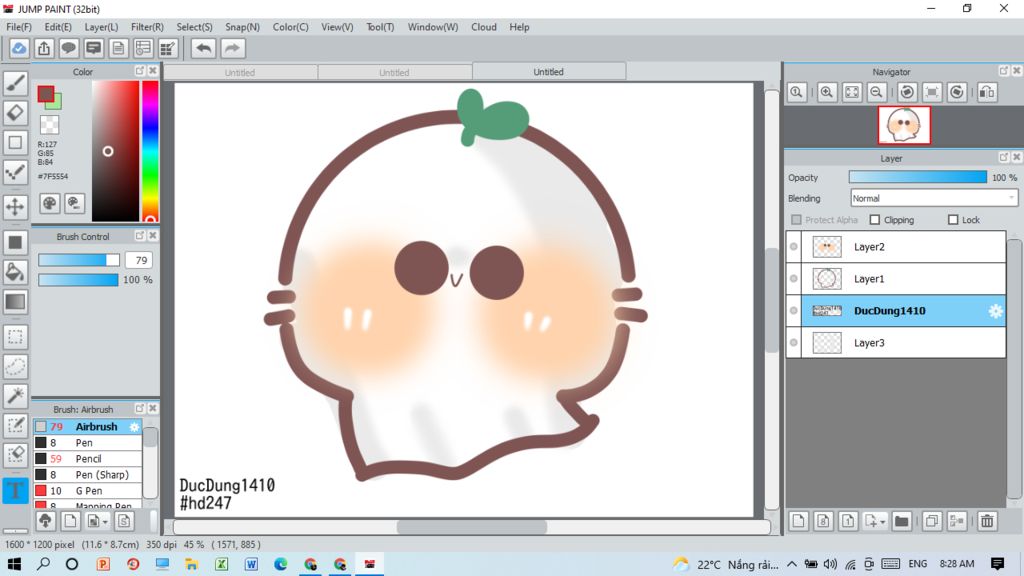Open Airbrush settings gear icon
Viewport: 1024px width, 576px height.
pos(134,426)
